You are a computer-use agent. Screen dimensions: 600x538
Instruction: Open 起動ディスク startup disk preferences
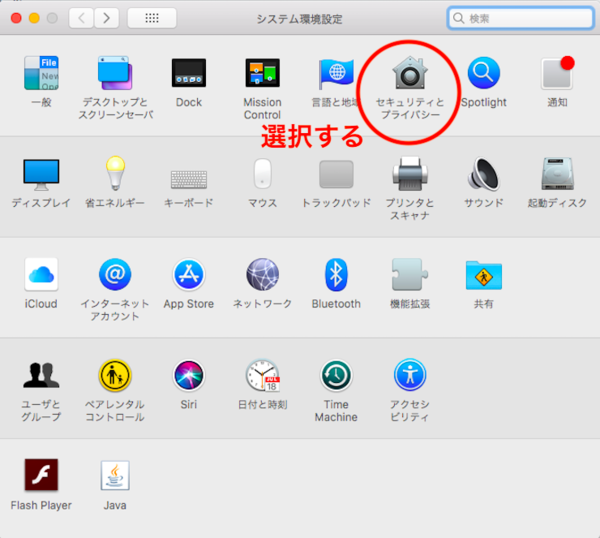(x=557, y=174)
